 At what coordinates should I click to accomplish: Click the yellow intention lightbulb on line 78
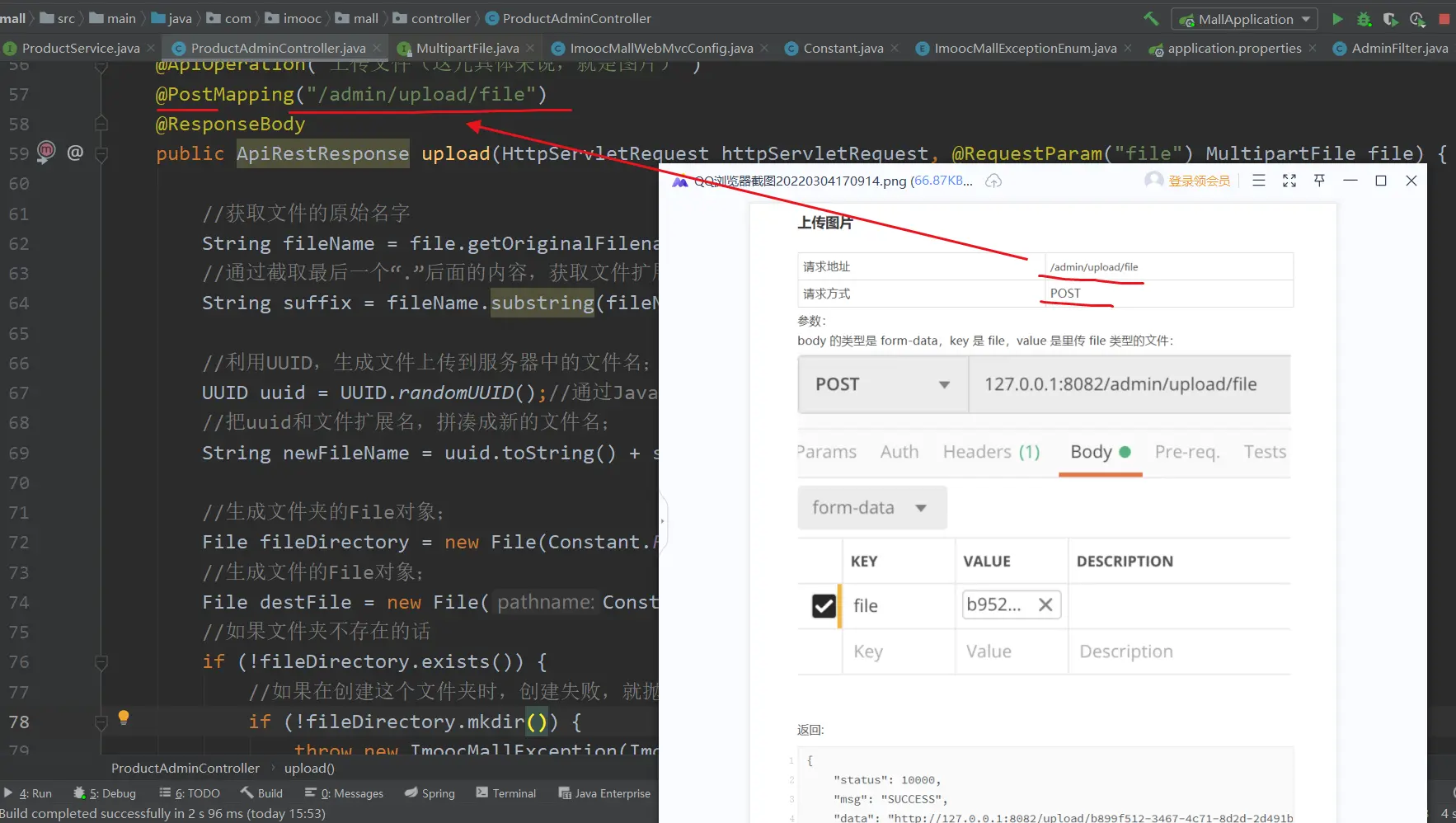coord(124,717)
